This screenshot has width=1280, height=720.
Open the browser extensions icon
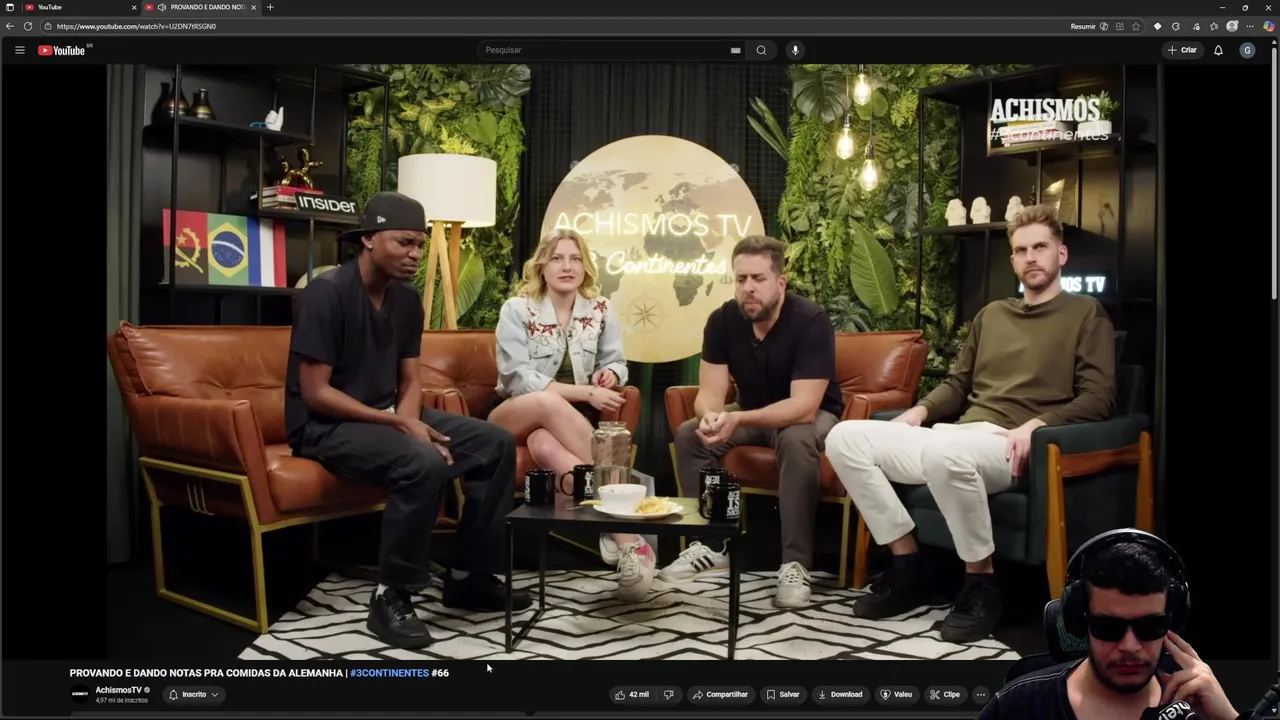tap(1196, 26)
